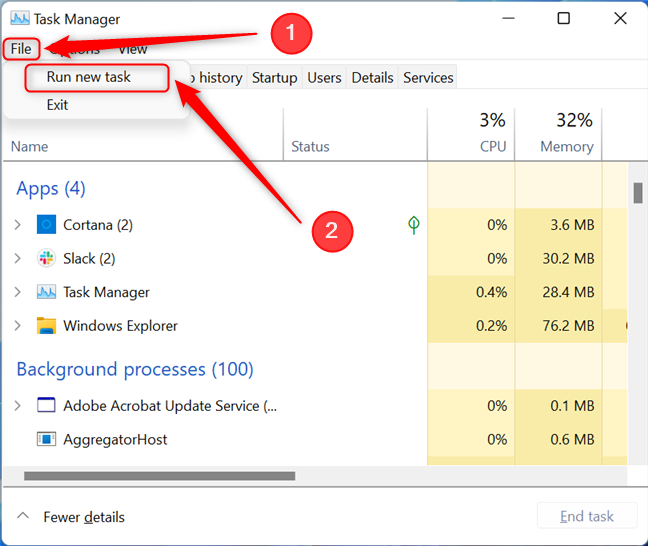
Task: Click the 76.2 MB memory value
Action: 568,326
